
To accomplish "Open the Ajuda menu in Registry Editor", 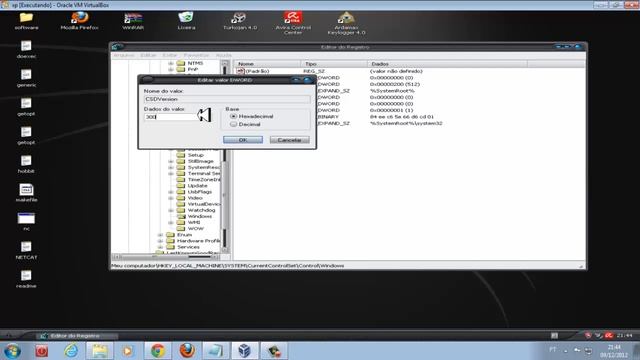I will [224, 55].
